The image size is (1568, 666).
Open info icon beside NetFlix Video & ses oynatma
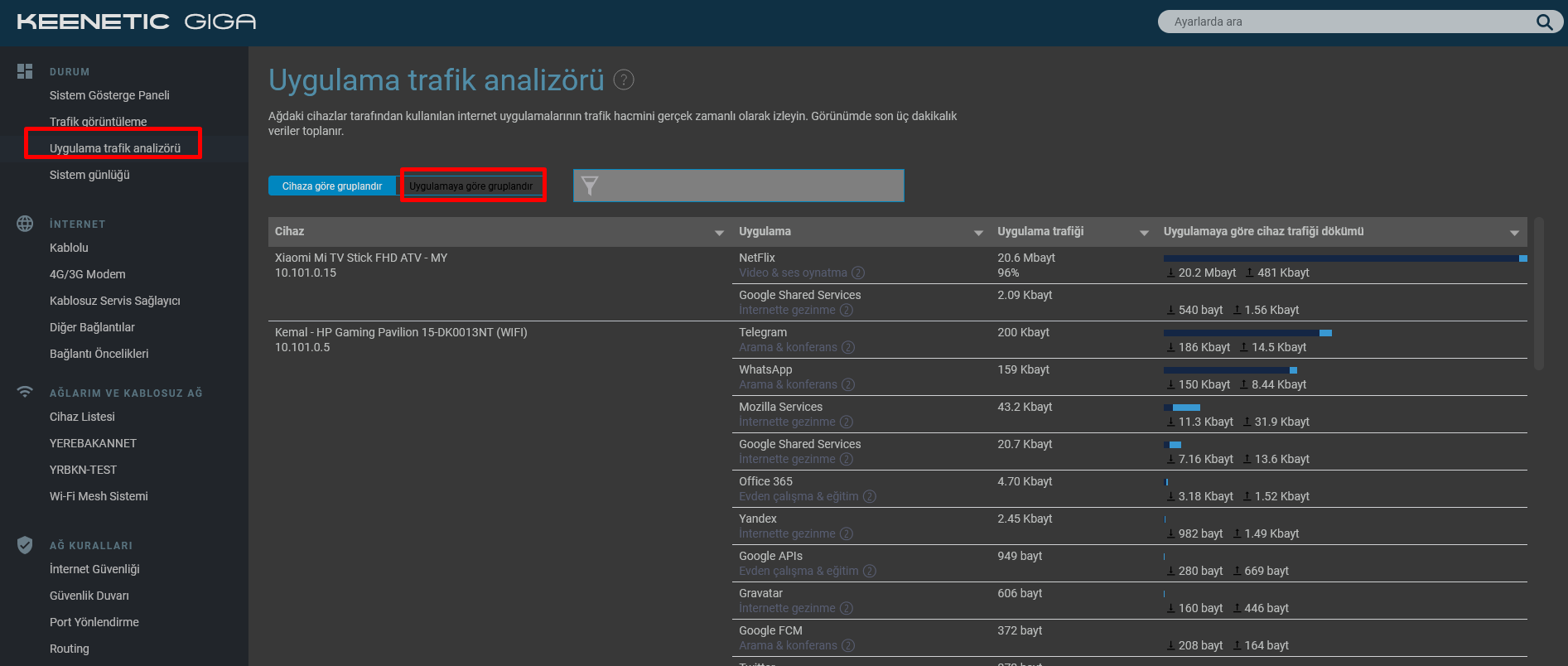858,273
